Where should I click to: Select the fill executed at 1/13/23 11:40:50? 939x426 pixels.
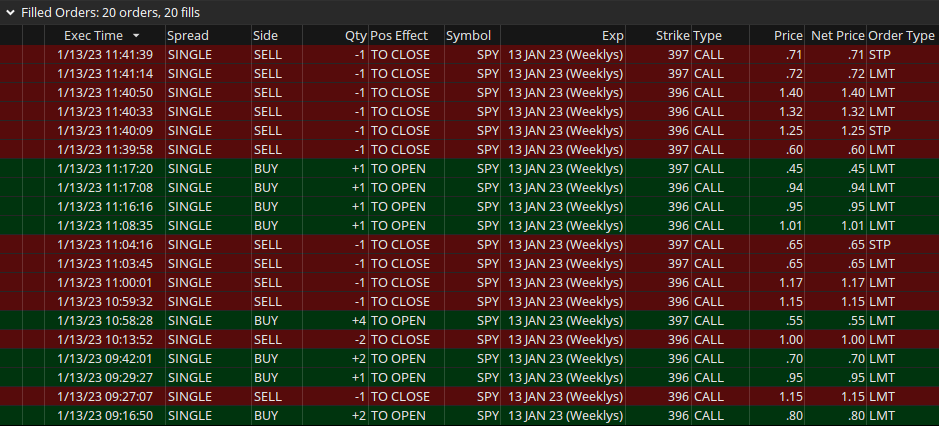click(470, 93)
